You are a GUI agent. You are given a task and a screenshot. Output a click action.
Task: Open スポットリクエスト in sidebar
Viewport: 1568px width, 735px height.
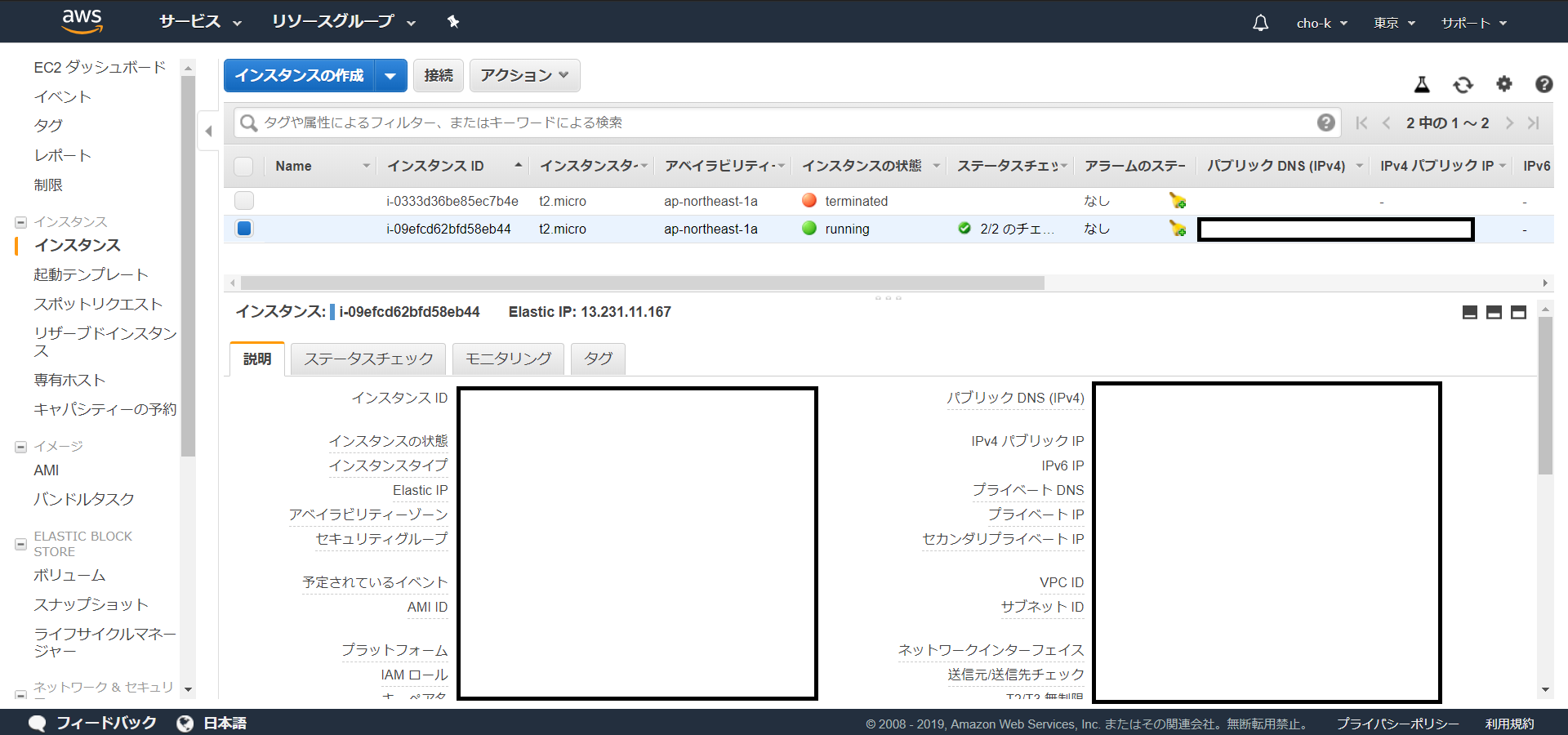98,304
